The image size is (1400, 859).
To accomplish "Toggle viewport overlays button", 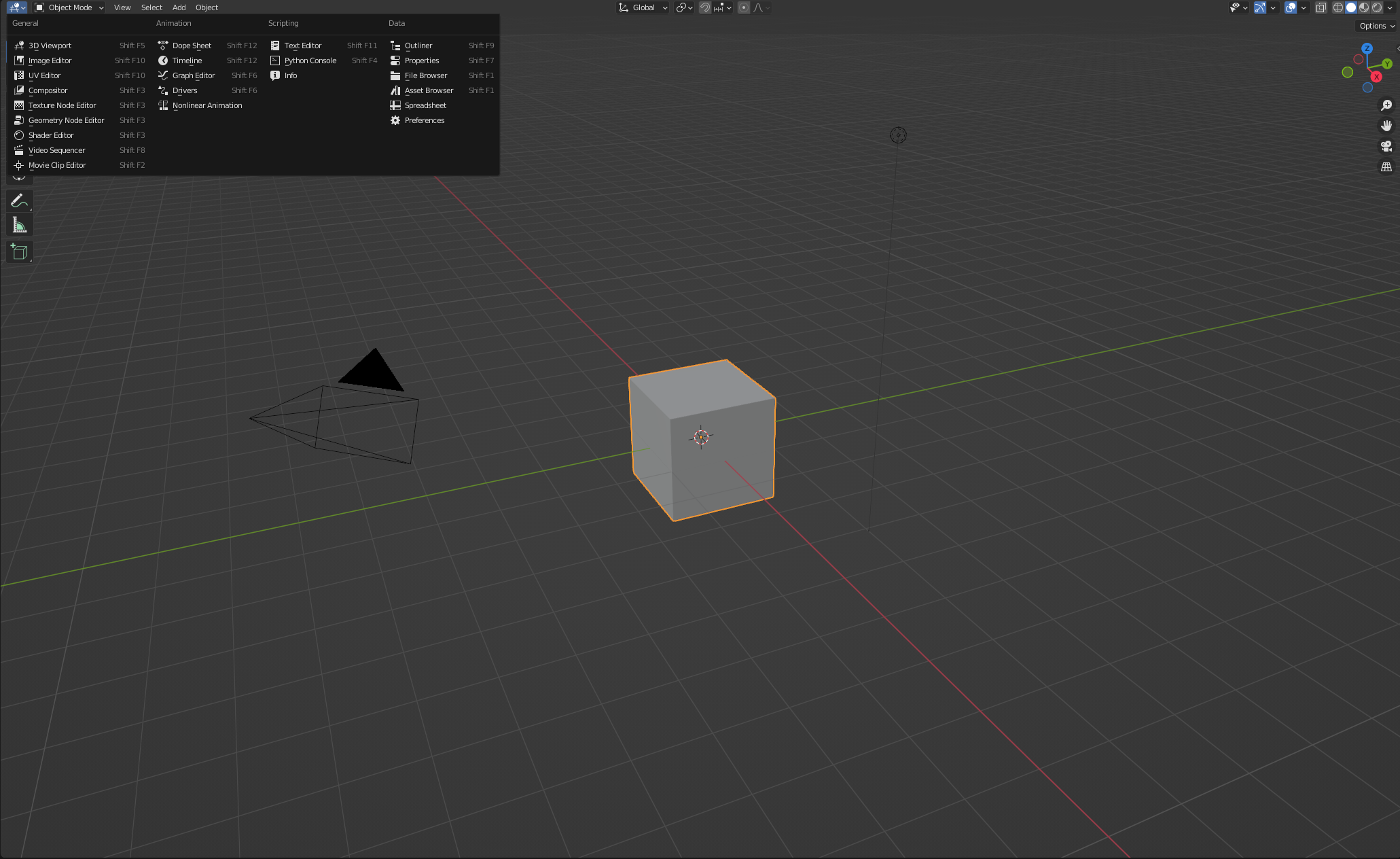I will pyautogui.click(x=1291, y=7).
